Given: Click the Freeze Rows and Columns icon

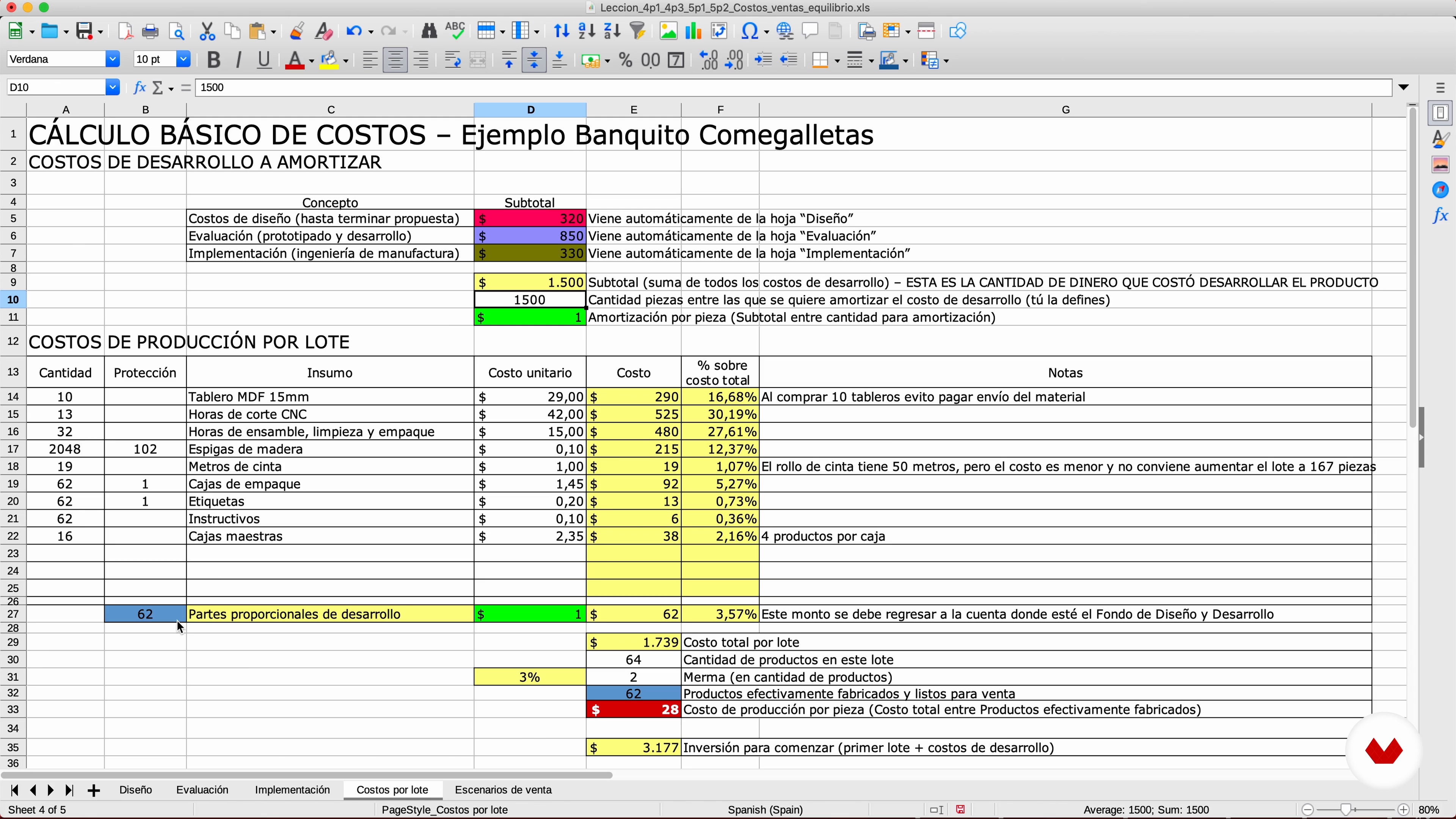Looking at the screenshot, I should [891, 31].
